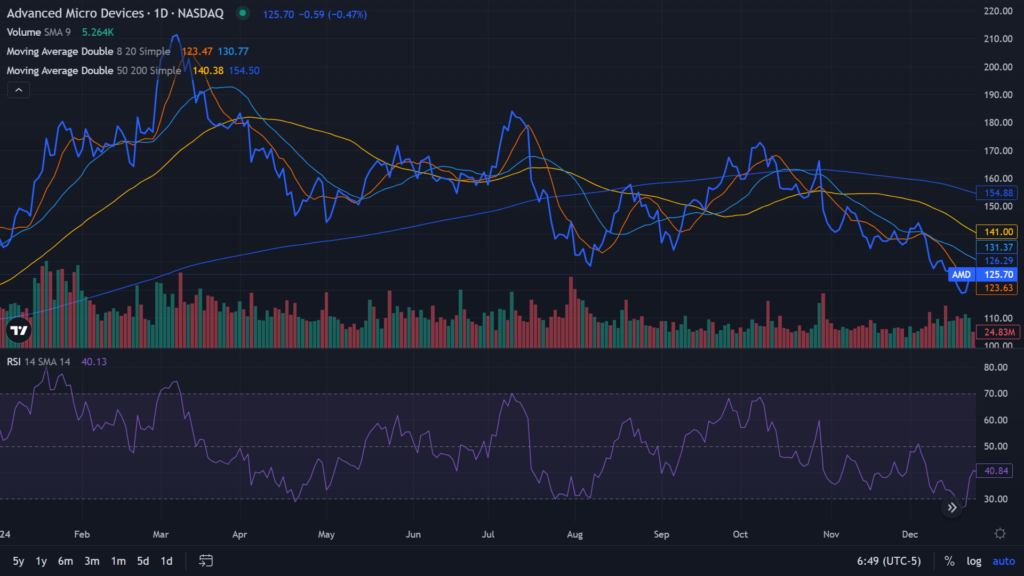Click the TradingView logo on chart
Viewport: 1024px width, 576px height.
coord(18,330)
